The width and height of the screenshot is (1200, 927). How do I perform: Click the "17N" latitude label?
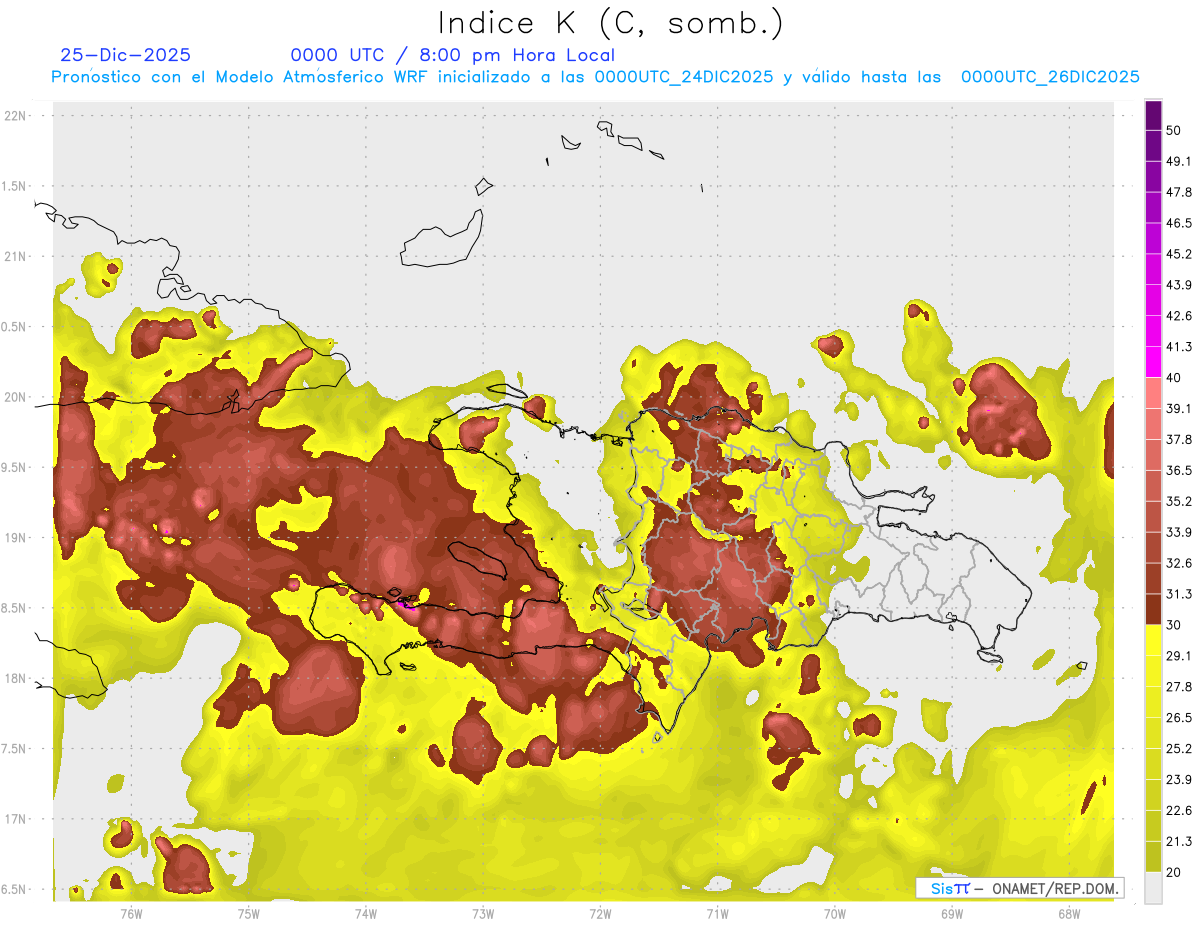coord(16,818)
